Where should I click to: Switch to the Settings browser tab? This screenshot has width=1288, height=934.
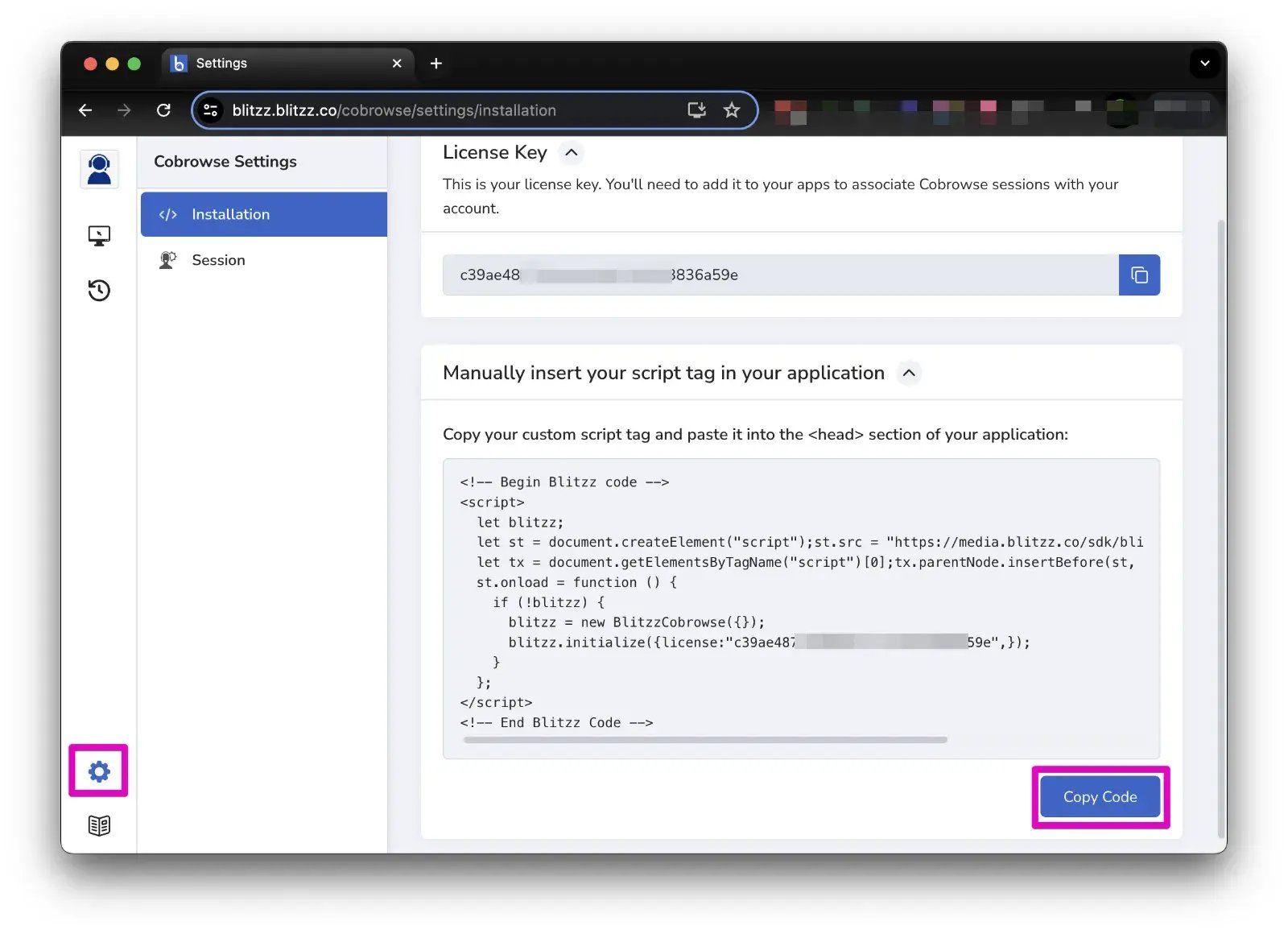click(x=288, y=64)
